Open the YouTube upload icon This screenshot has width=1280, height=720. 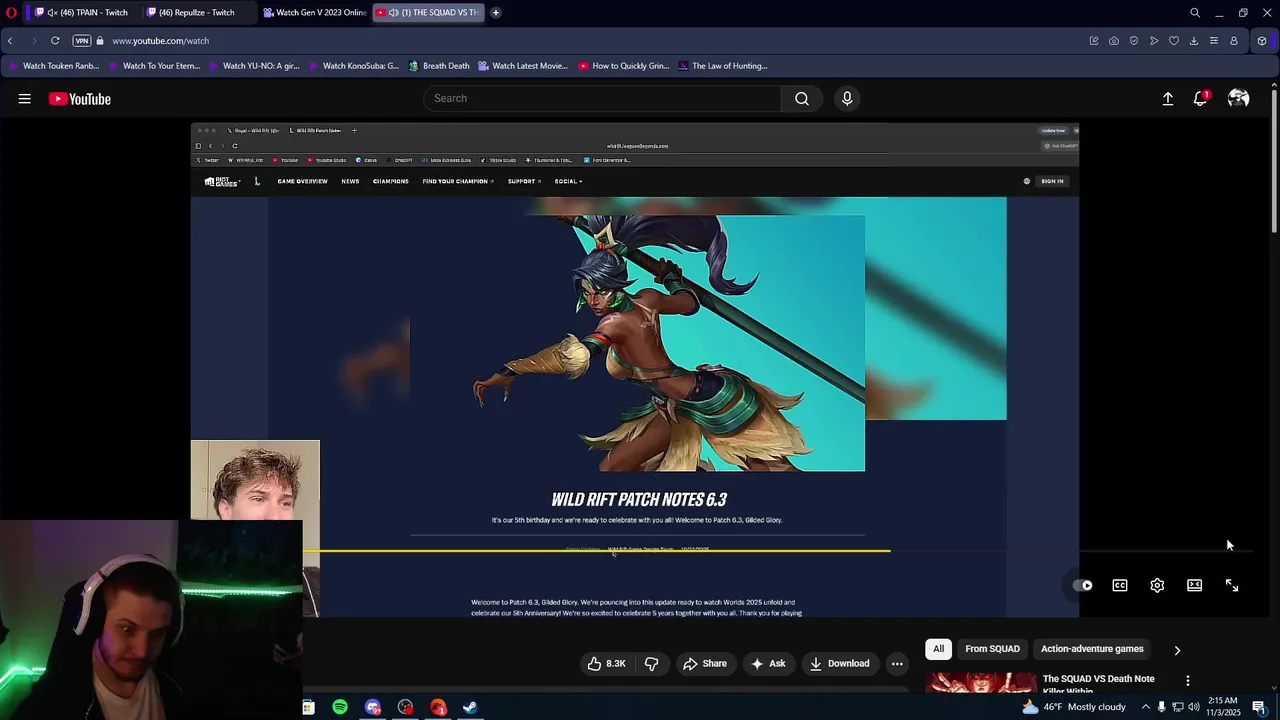(x=1167, y=99)
